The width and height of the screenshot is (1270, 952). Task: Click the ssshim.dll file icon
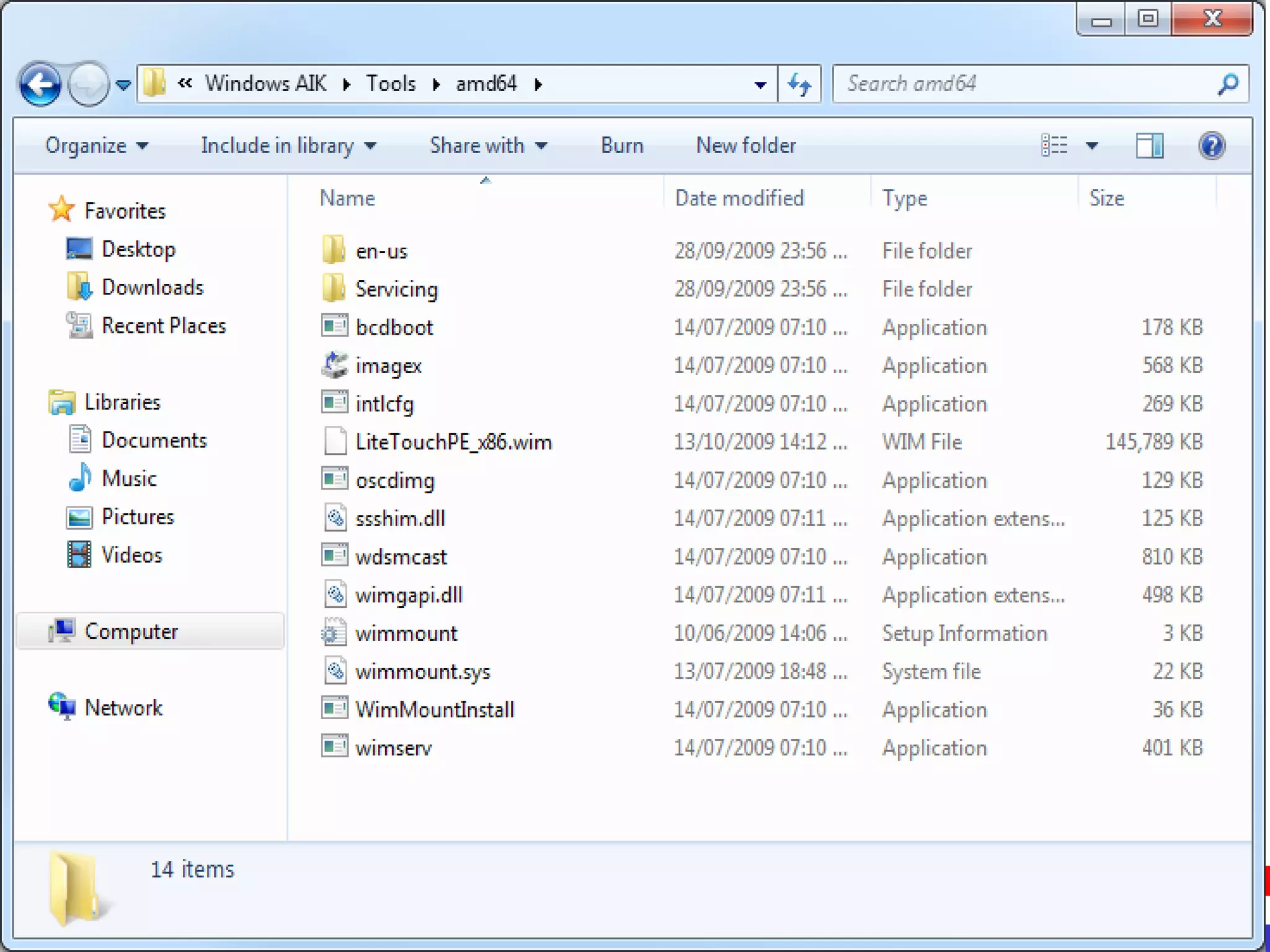(335, 518)
